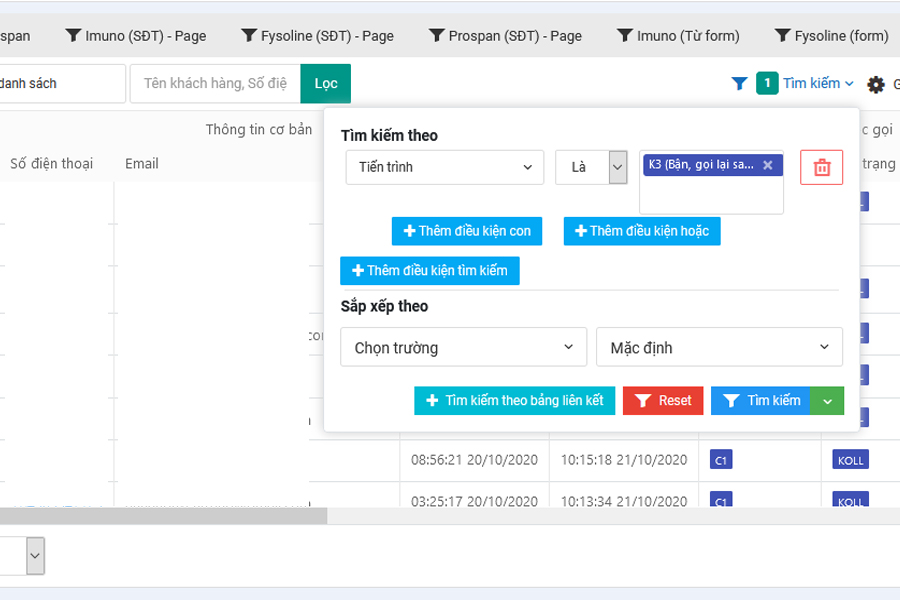Expand the Mặc định sort order dropdown
Image resolution: width=900 pixels, height=600 pixels.
pyautogui.click(x=719, y=347)
